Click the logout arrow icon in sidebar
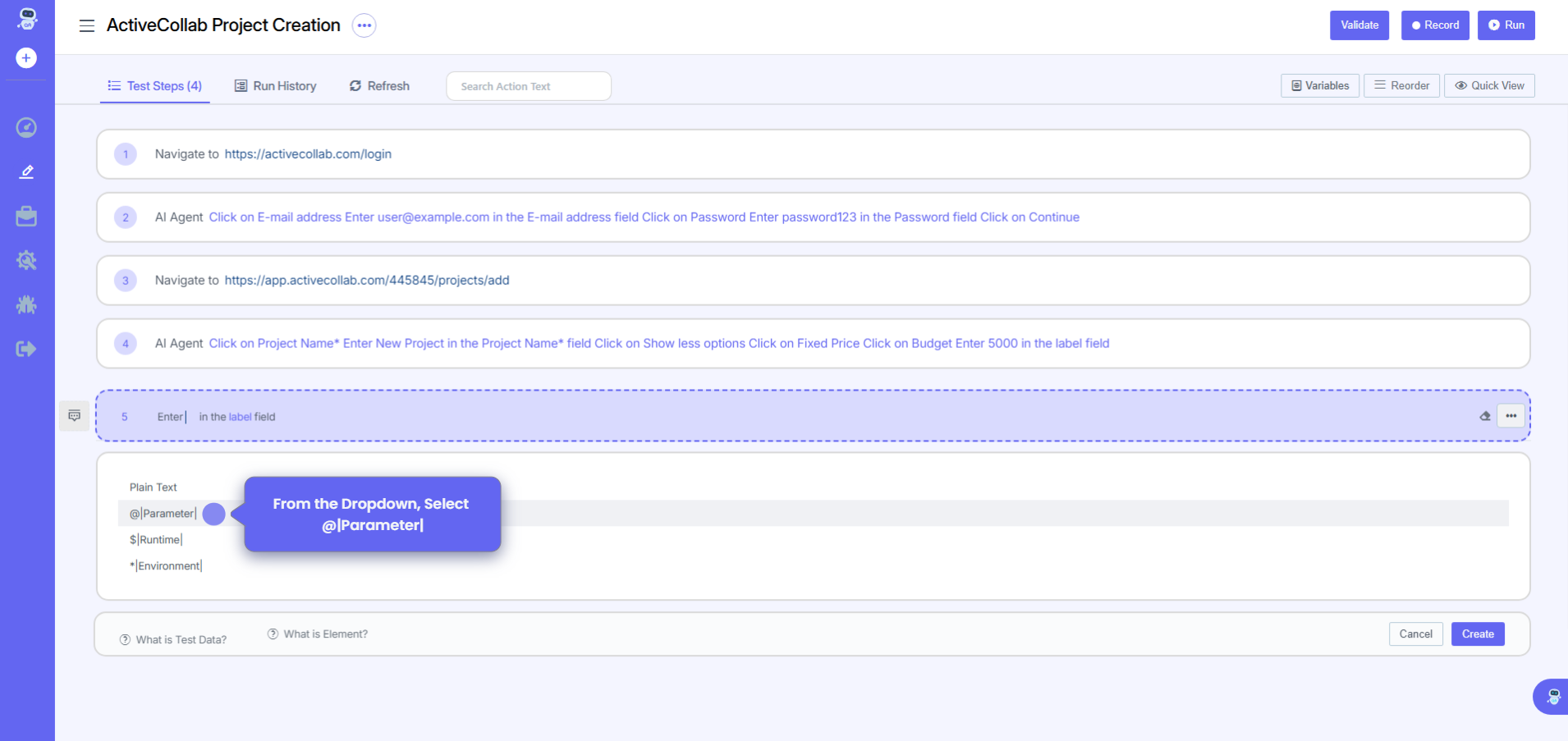 26,350
